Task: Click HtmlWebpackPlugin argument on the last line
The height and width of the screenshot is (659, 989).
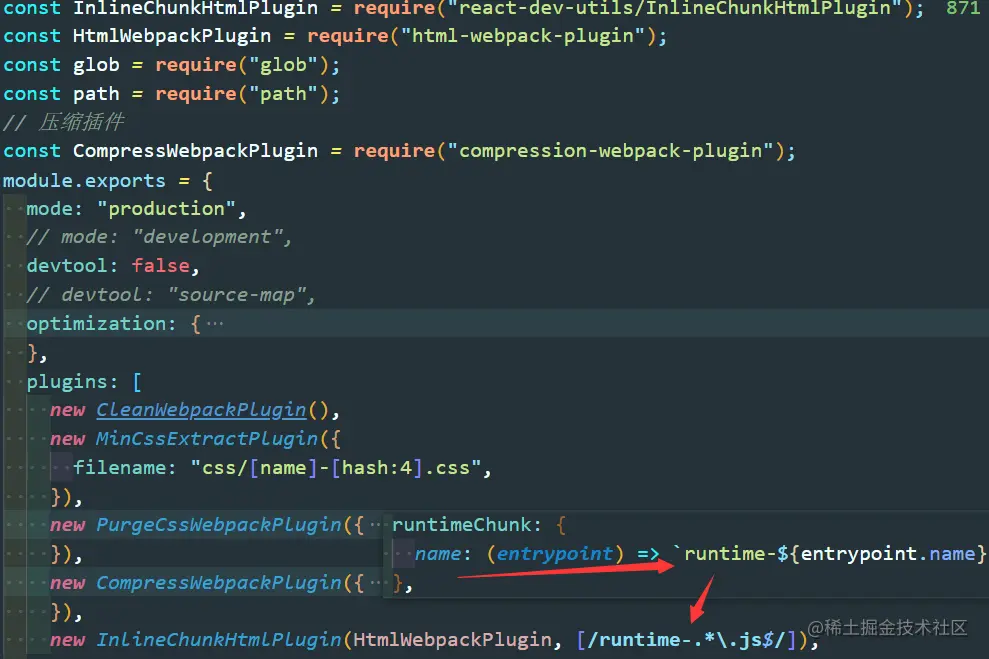Action: [452, 640]
